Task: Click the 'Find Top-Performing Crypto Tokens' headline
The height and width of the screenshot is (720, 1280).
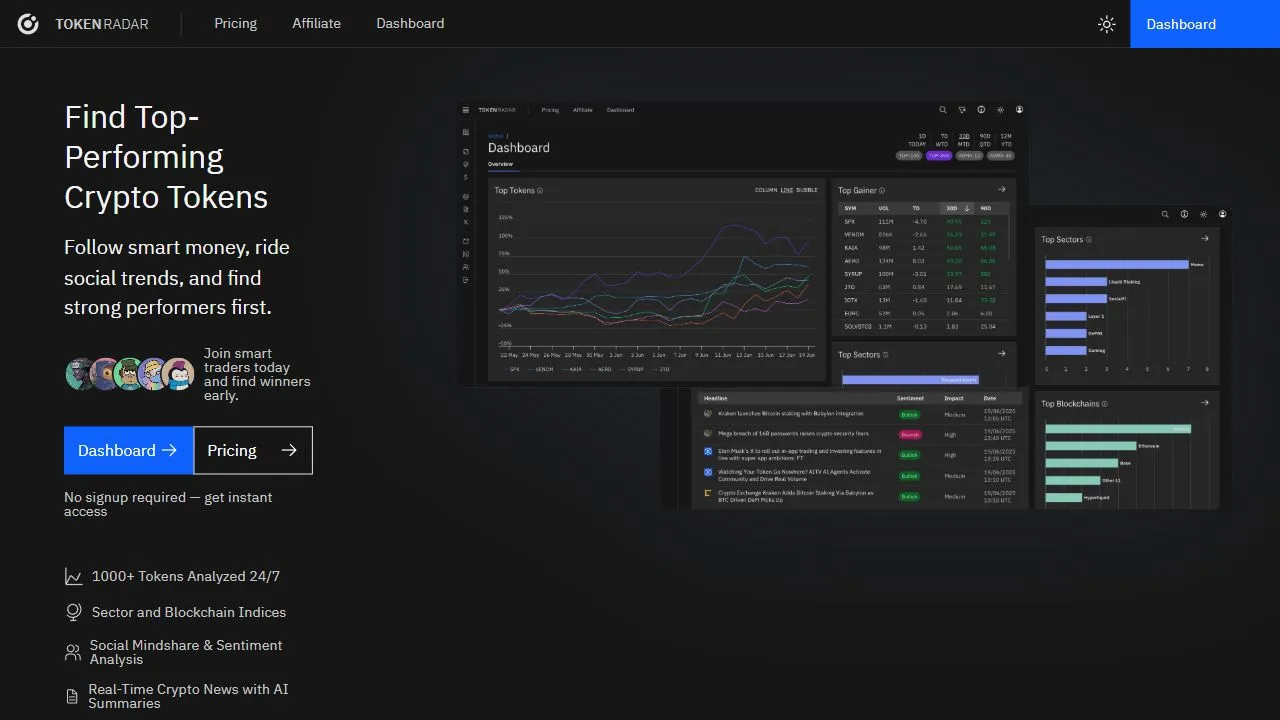Action: point(166,157)
